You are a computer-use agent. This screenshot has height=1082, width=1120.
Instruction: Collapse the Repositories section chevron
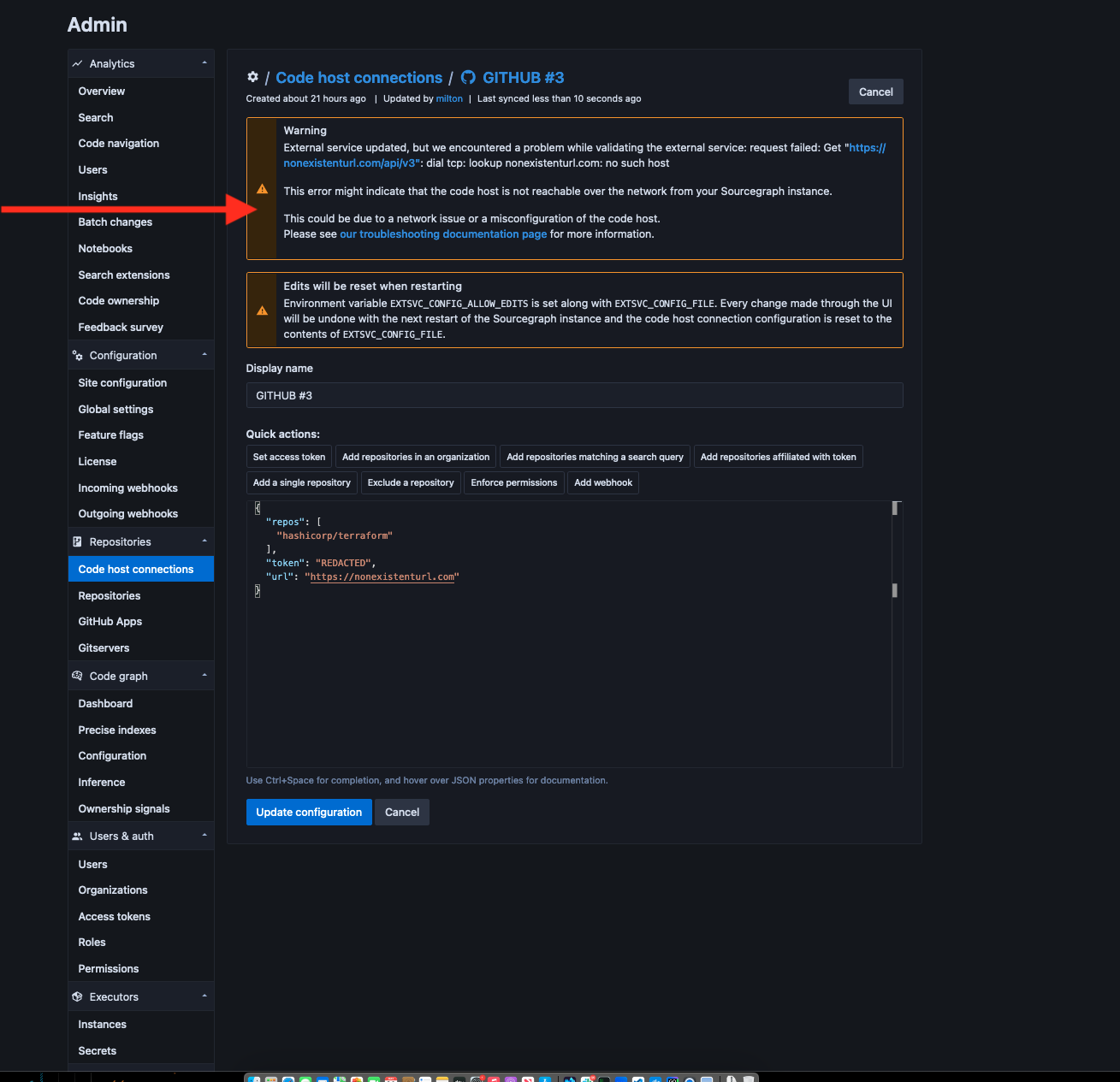(x=204, y=541)
